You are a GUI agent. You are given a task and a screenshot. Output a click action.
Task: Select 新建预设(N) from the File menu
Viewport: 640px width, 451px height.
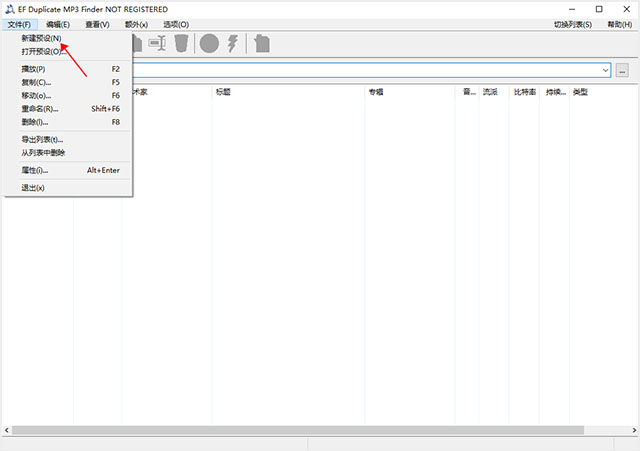pos(41,38)
